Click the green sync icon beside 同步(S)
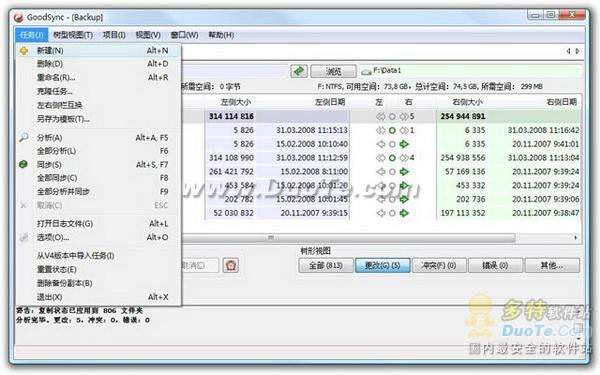The image size is (600, 375). 23,165
